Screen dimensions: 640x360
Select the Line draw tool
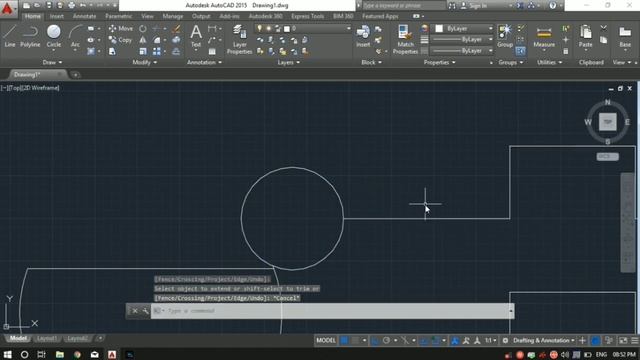coord(10,36)
